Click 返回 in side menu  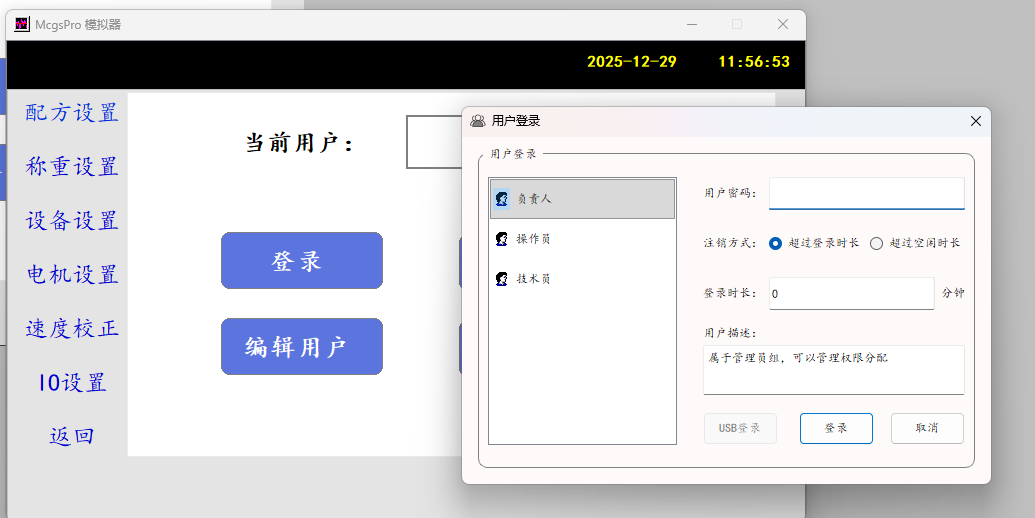pos(71,436)
